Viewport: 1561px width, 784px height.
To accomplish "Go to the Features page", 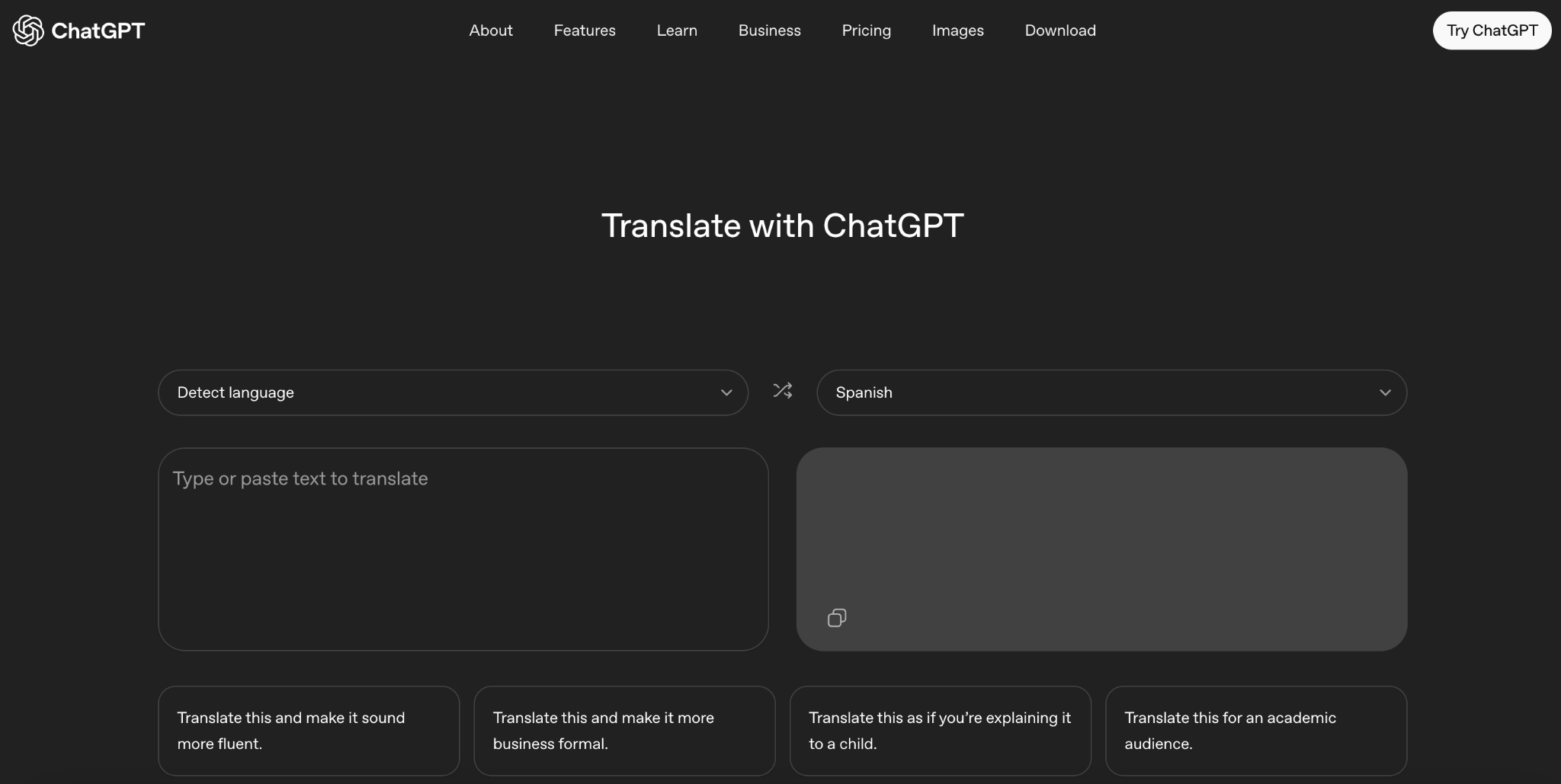I will coord(584,30).
